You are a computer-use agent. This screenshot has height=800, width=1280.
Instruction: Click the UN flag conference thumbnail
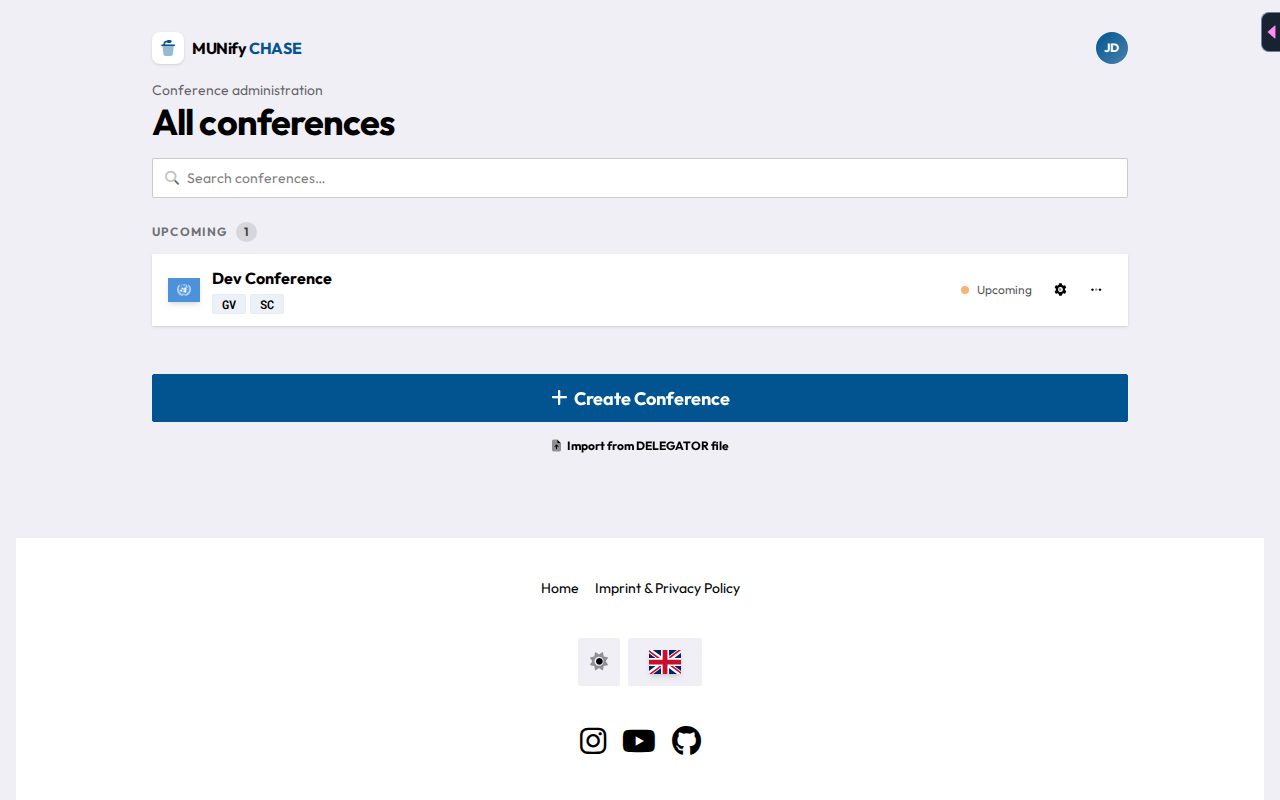tap(184, 290)
